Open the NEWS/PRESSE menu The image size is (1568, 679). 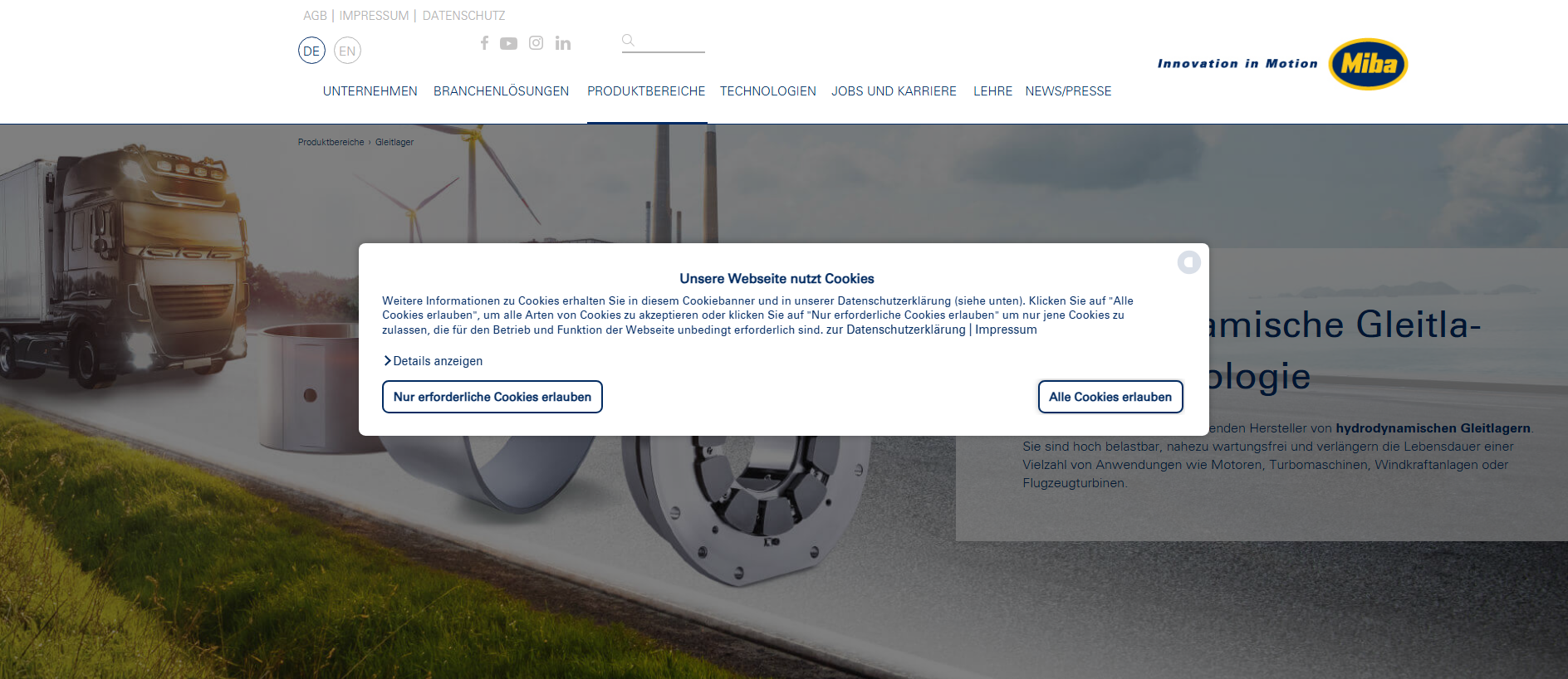pos(1068,91)
